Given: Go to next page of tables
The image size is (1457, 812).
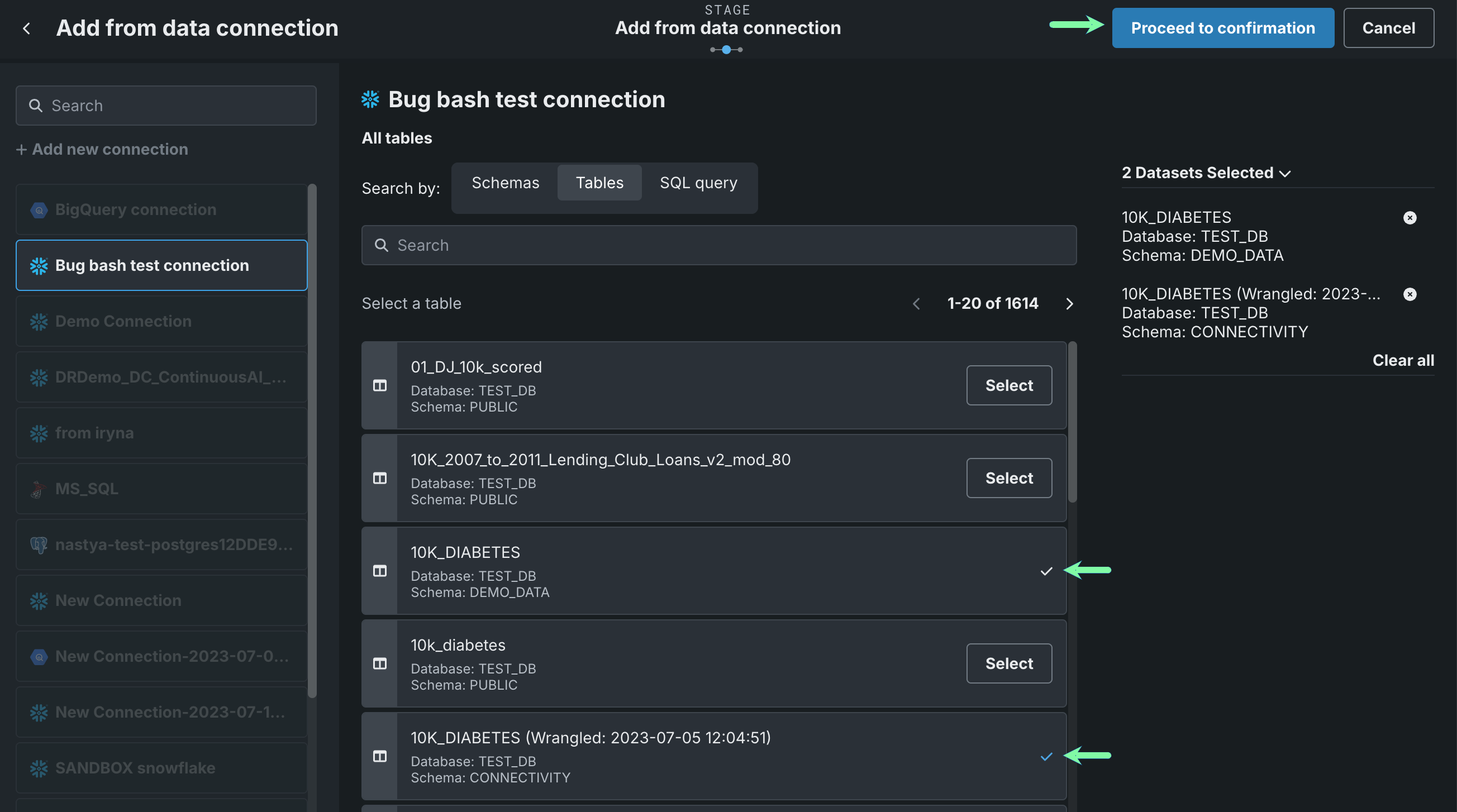Looking at the screenshot, I should point(1069,304).
